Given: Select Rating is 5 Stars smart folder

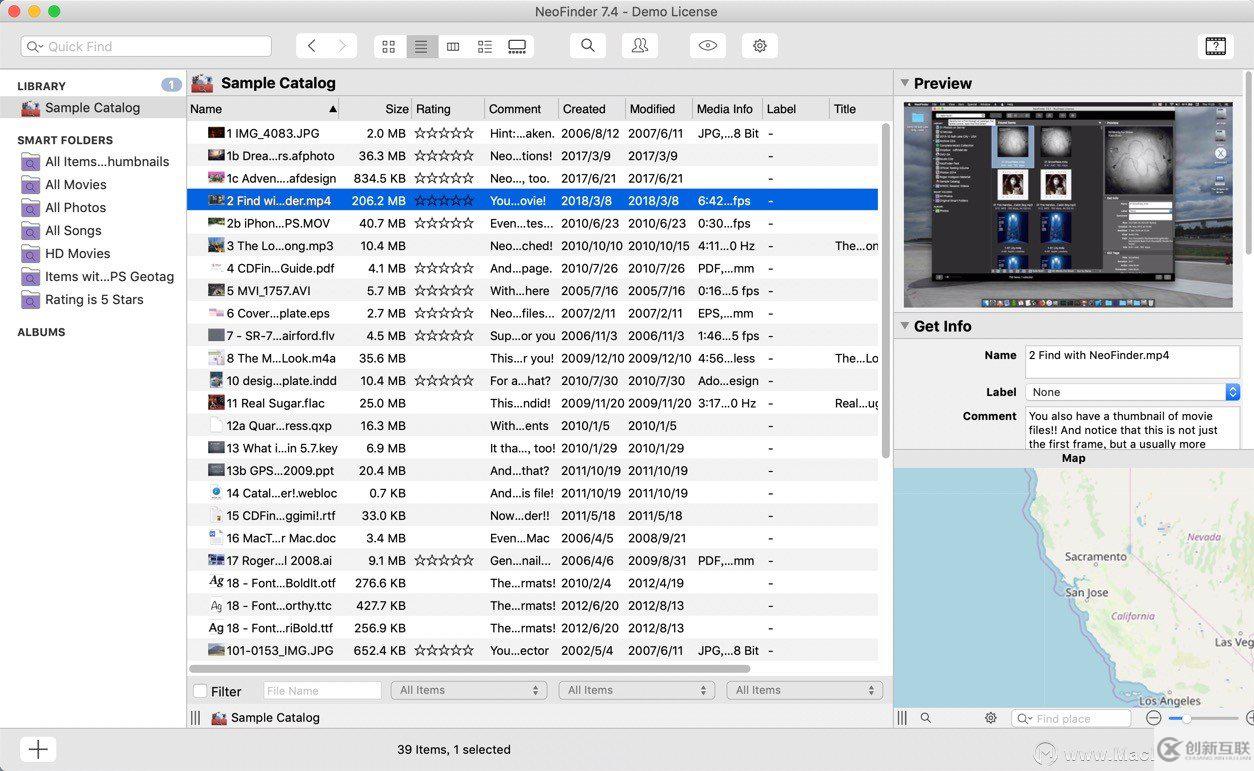Looking at the screenshot, I should coord(94,300).
